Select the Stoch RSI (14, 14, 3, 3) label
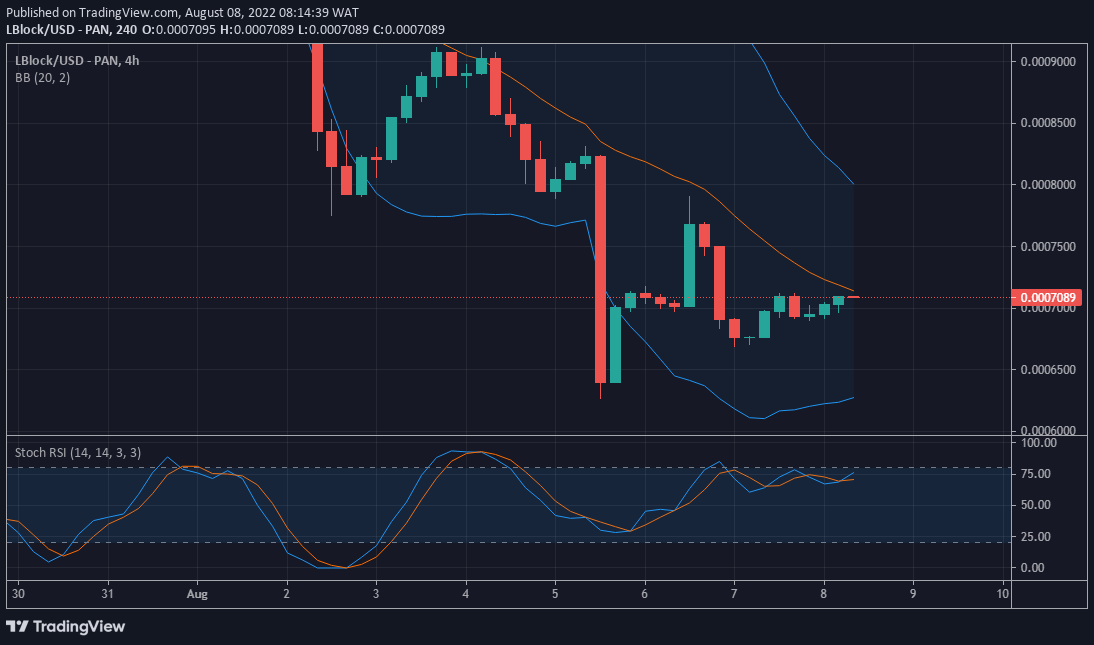Image resolution: width=1094 pixels, height=645 pixels. pos(78,452)
